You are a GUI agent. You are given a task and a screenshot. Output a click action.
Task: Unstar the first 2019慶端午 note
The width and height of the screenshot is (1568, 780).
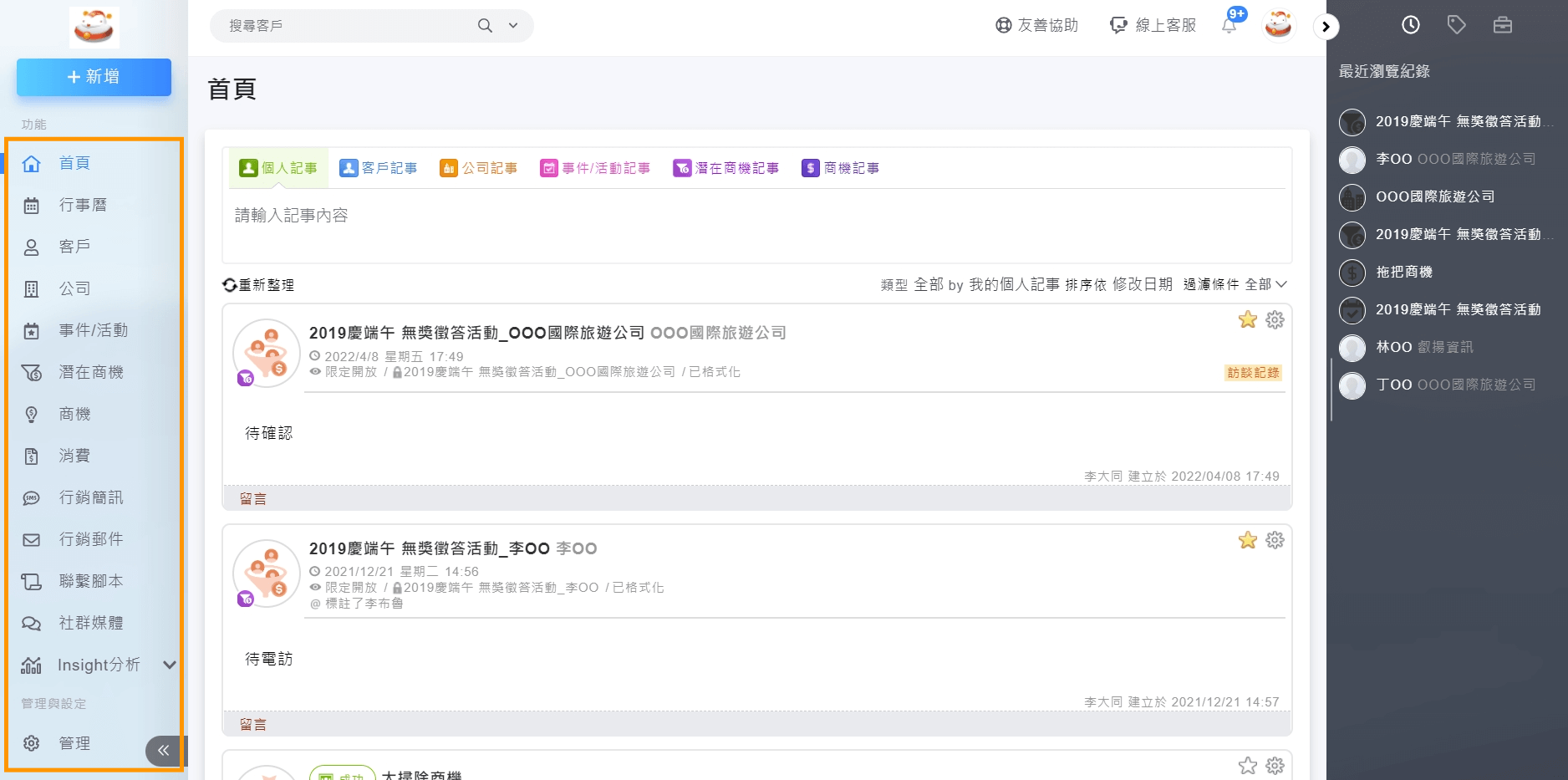click(1247, 320)
